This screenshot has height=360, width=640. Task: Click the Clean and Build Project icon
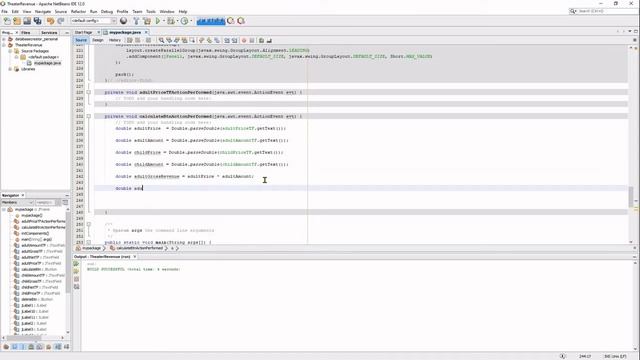point(147,21)
